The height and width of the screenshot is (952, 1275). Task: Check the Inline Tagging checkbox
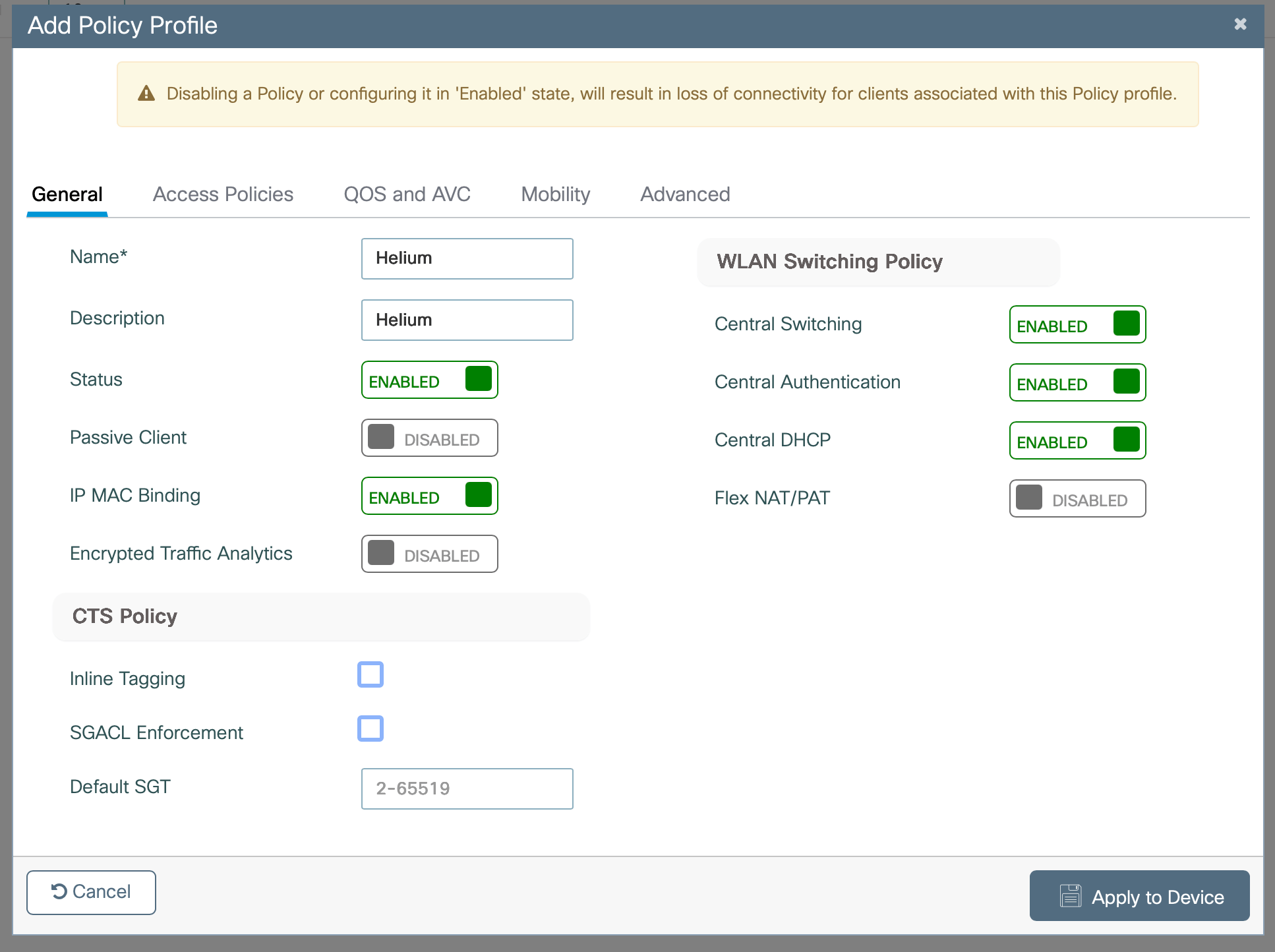tap(371, 675)
